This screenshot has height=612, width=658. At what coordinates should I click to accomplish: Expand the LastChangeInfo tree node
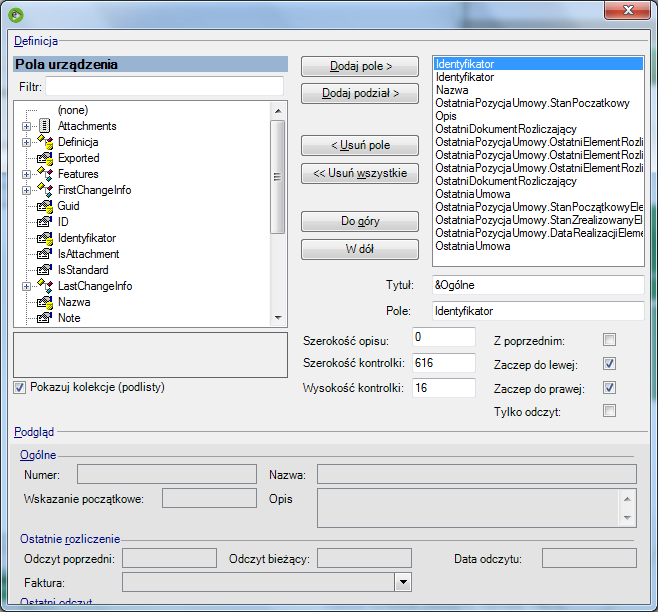26,286
